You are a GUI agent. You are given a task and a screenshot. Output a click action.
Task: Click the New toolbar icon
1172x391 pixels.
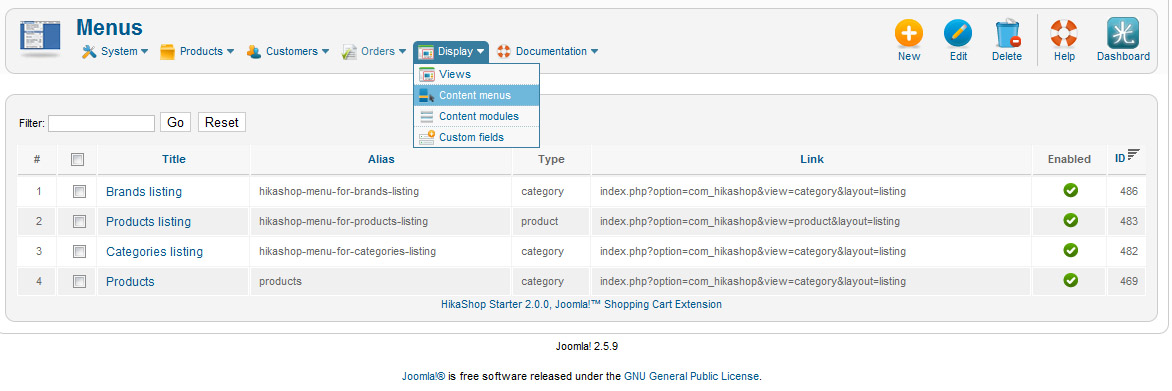[909, 34]
